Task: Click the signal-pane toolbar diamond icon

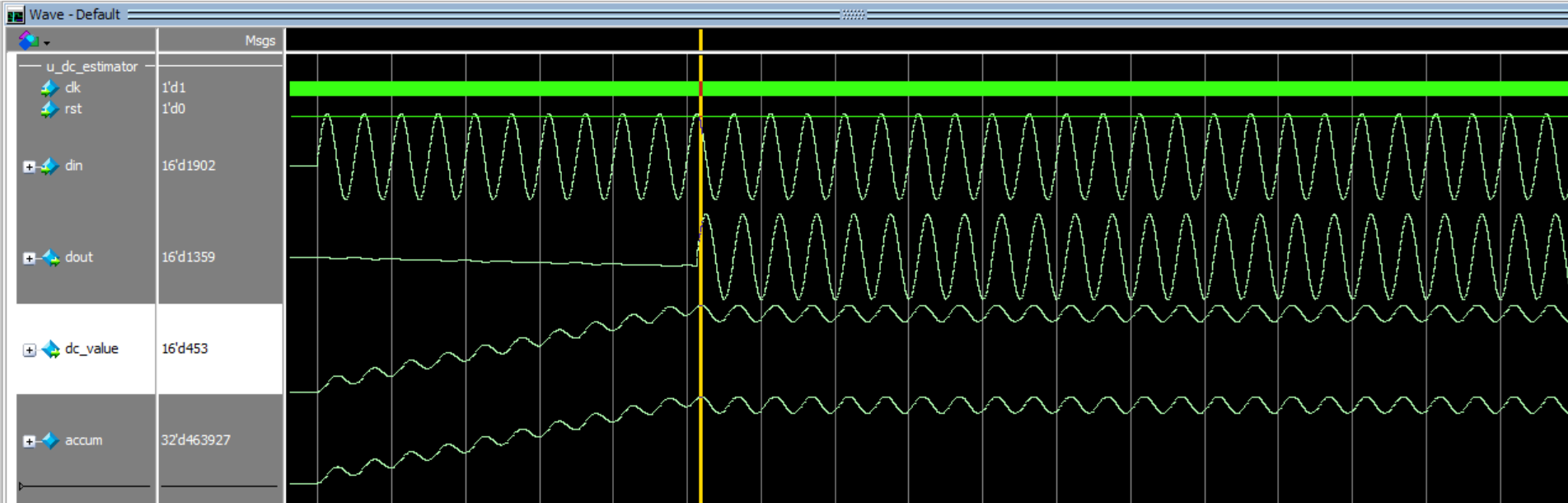Action: pos(29,40)
